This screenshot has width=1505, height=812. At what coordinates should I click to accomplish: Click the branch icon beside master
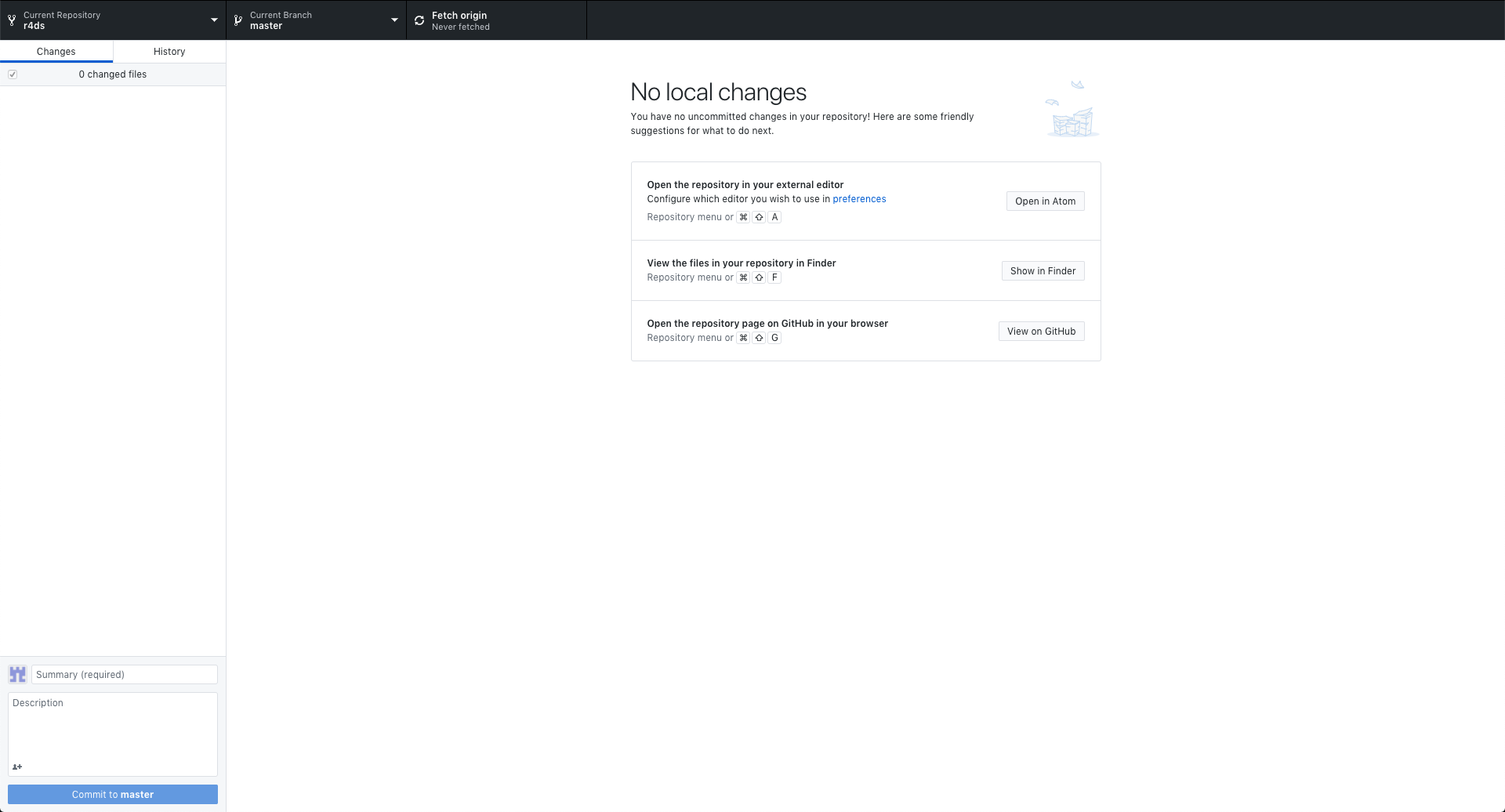tap(238, 20)
